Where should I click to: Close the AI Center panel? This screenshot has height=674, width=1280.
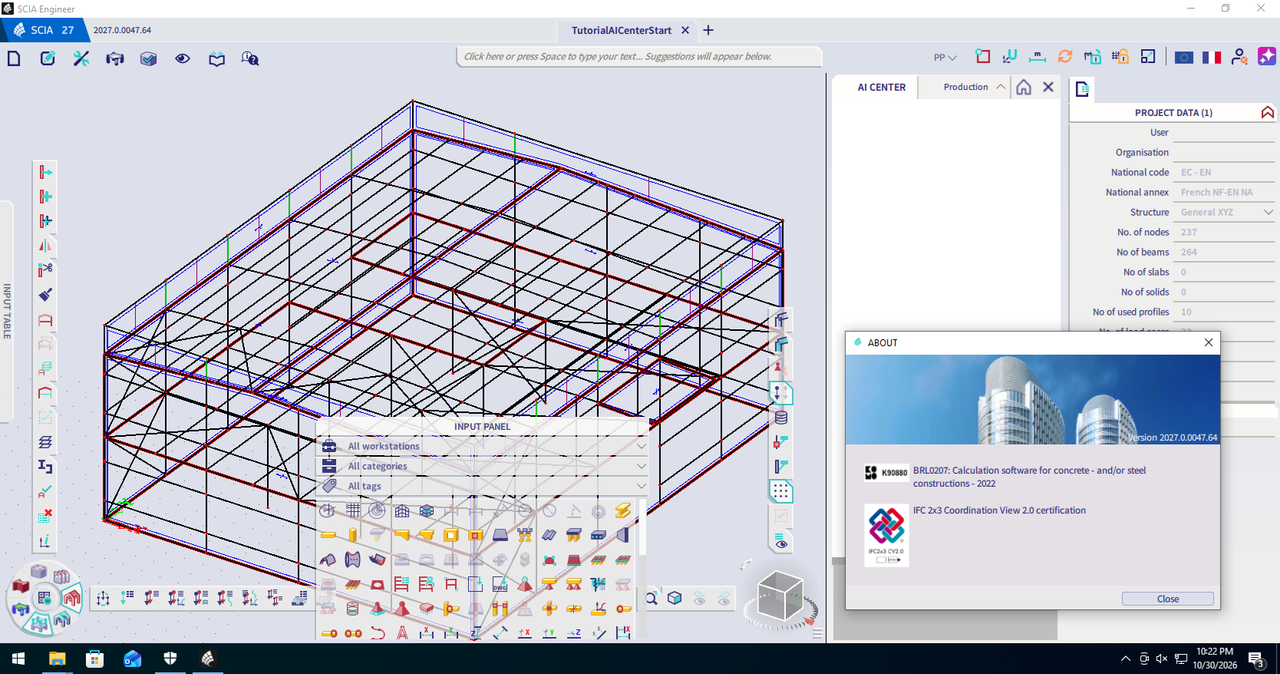(x=1048, y=87)
